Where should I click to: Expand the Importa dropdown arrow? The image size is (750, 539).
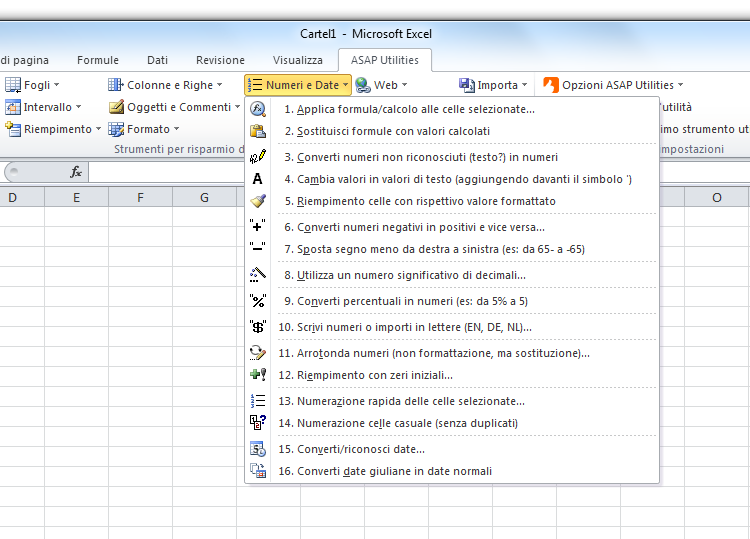525,85
